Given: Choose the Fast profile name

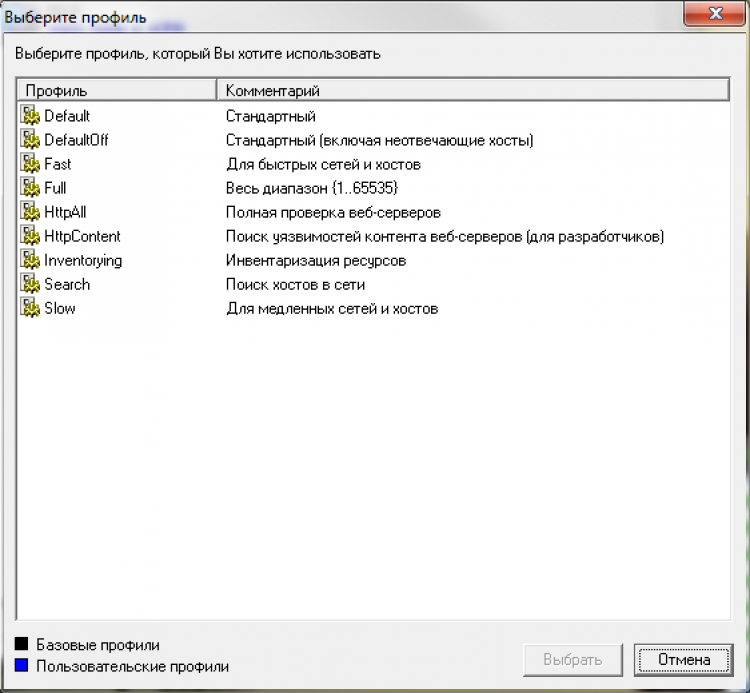Looking at the screenshot, I should 57,164.
